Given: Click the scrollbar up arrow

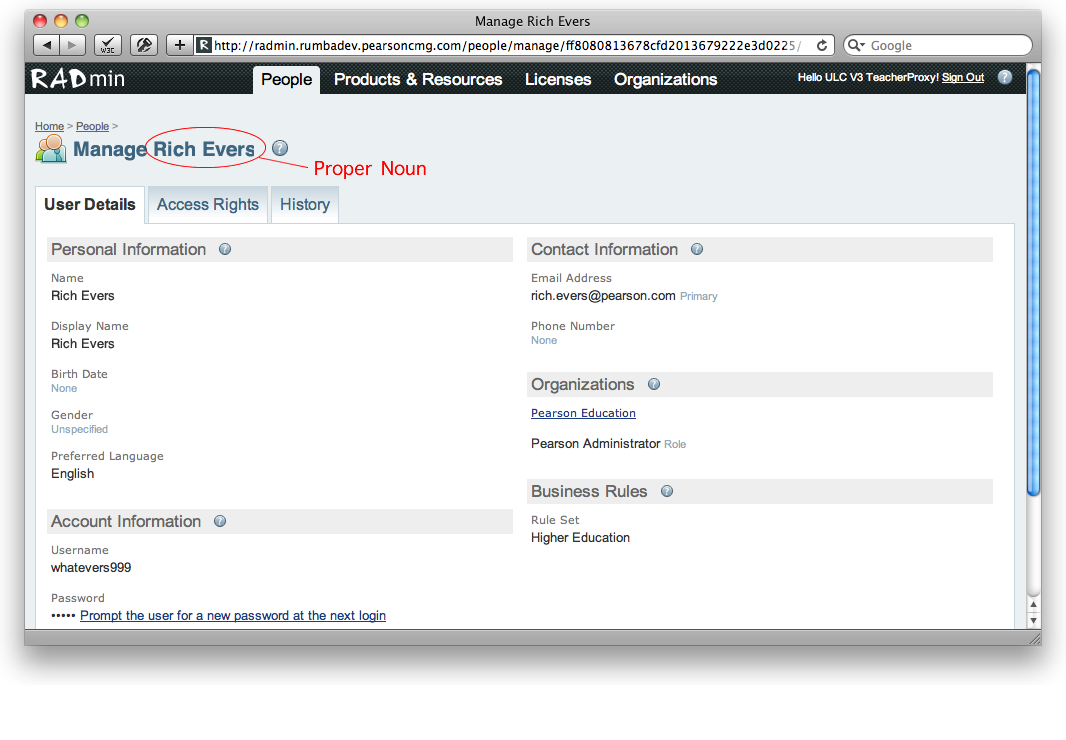Looking at the screenshot, I should [1033, 605].
